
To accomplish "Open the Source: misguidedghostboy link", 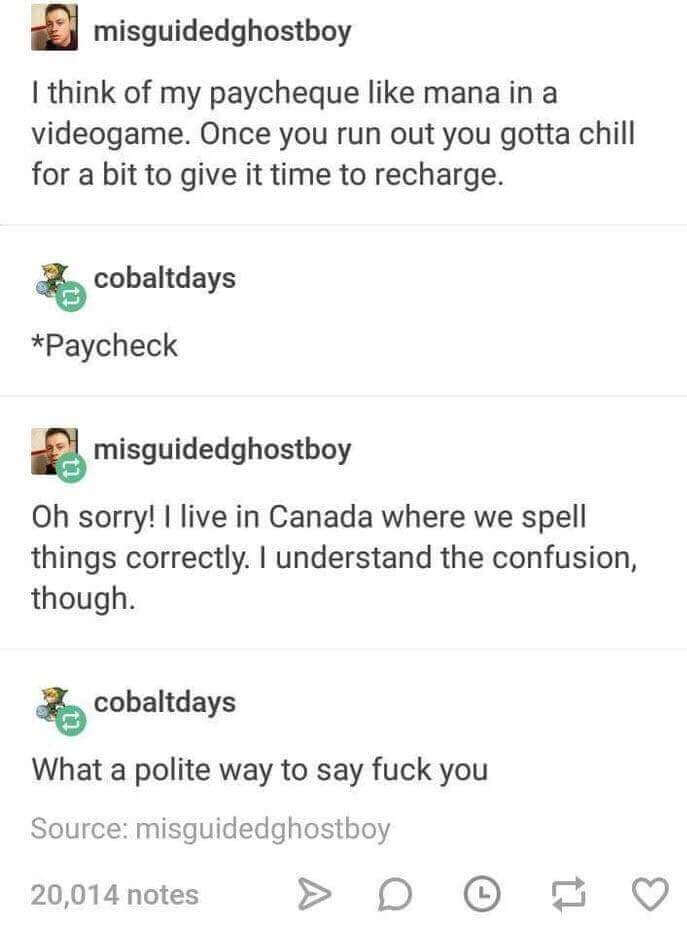I will 210,829.
